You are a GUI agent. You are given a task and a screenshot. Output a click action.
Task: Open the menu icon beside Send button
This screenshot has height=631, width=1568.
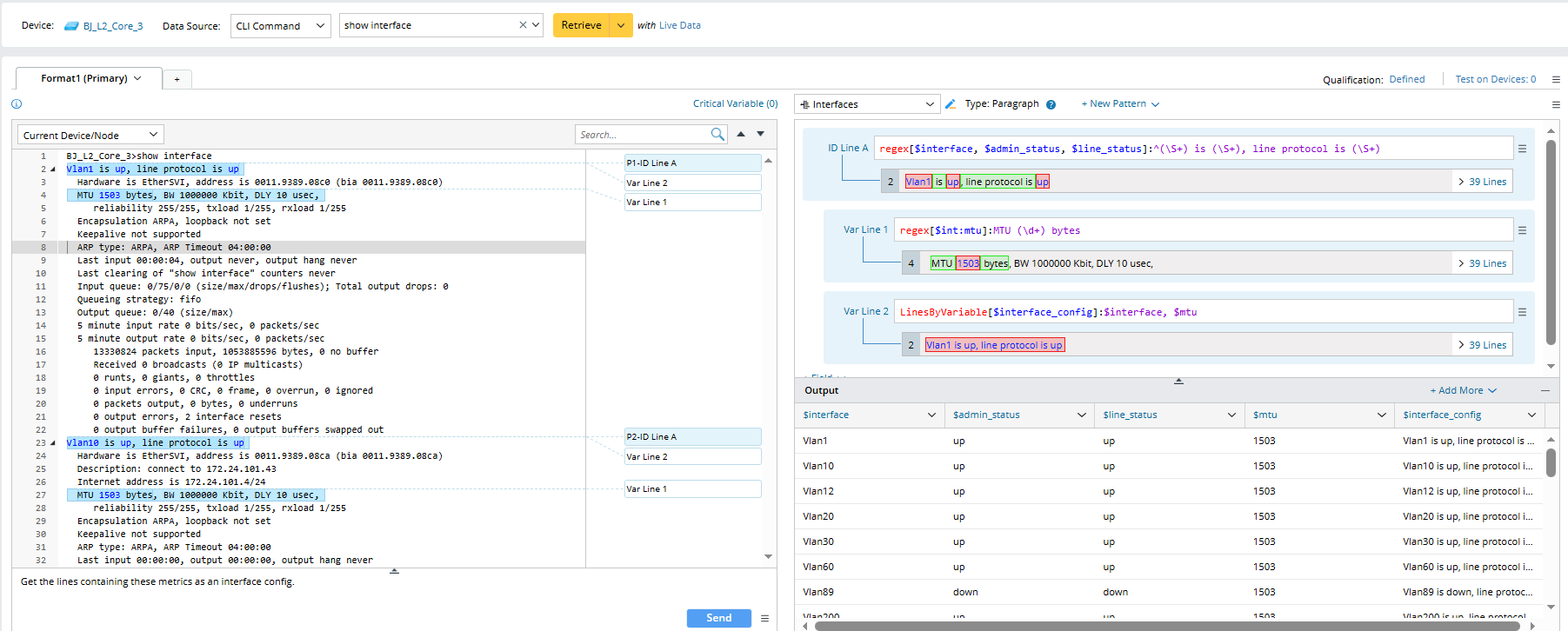[764, 618]
